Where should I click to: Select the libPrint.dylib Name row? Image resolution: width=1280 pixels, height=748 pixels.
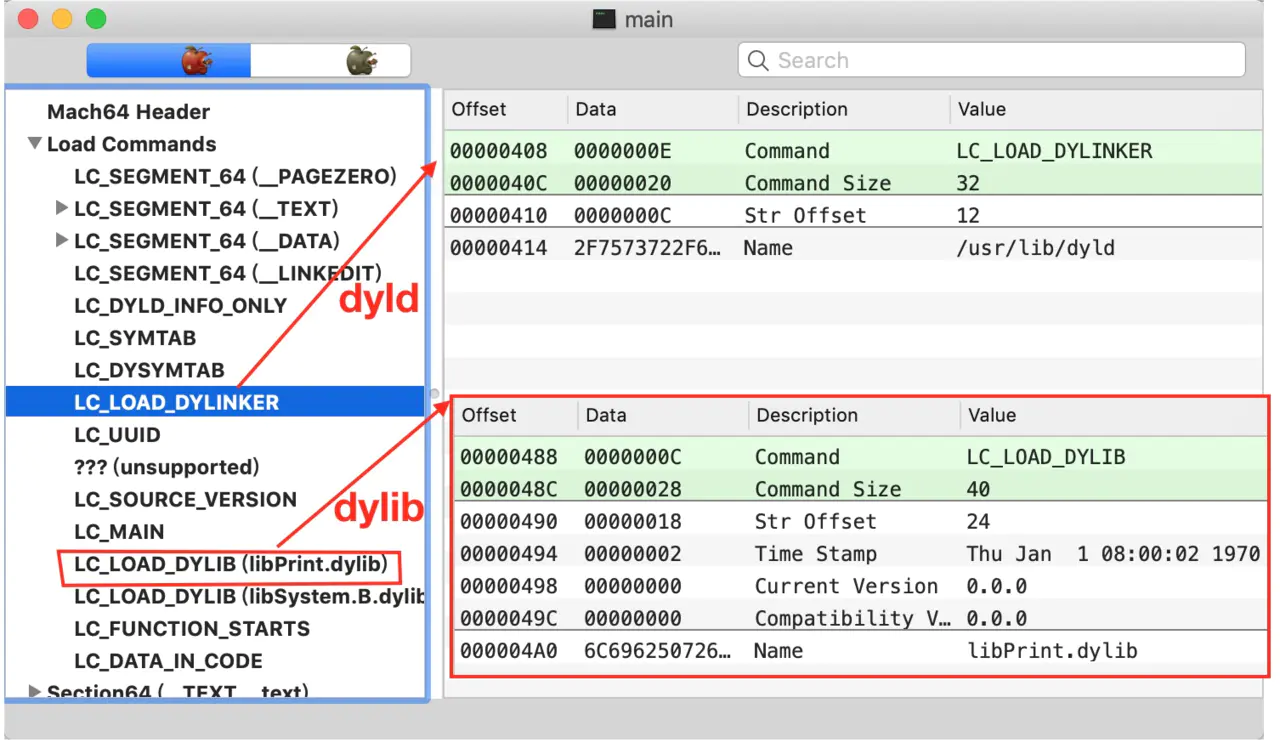pyautogui.click(x=860, y=651)
